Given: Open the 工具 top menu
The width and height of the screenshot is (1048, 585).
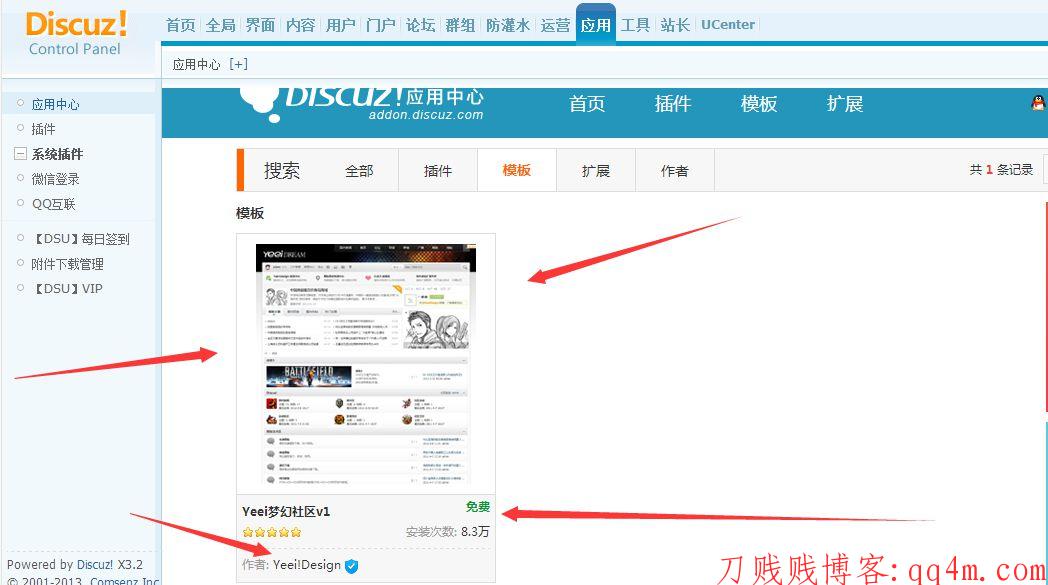Looking at the screenshot, I should tap(636, 25).
